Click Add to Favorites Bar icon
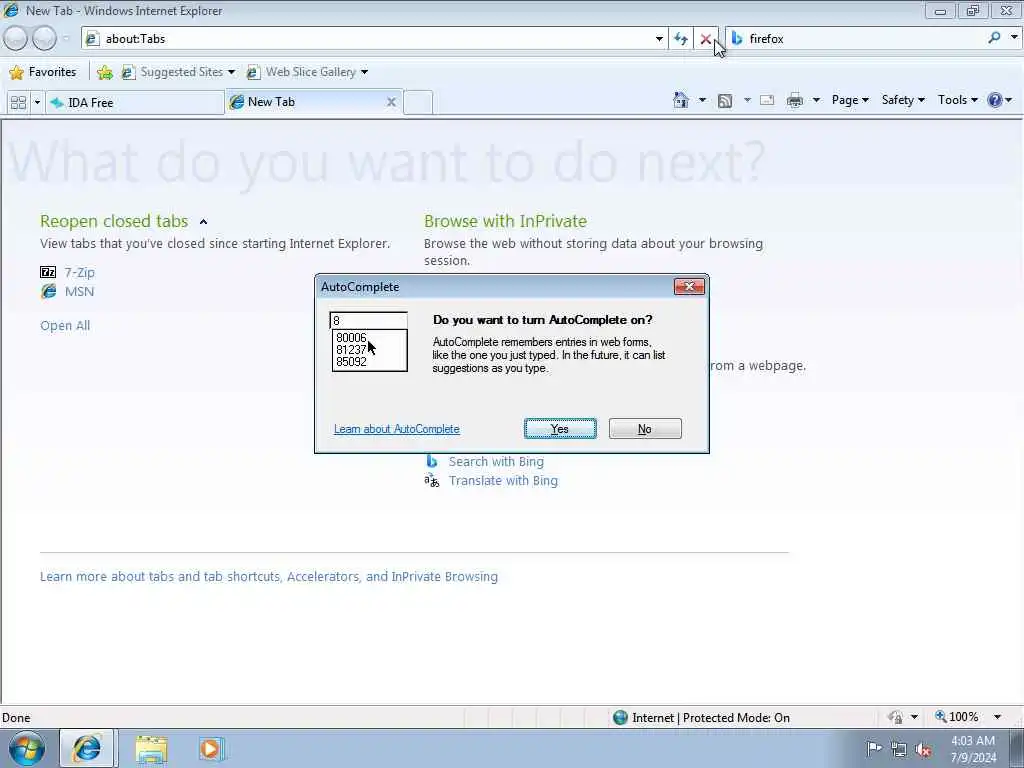Screen dimensions: 1024x768 [104, 72]
